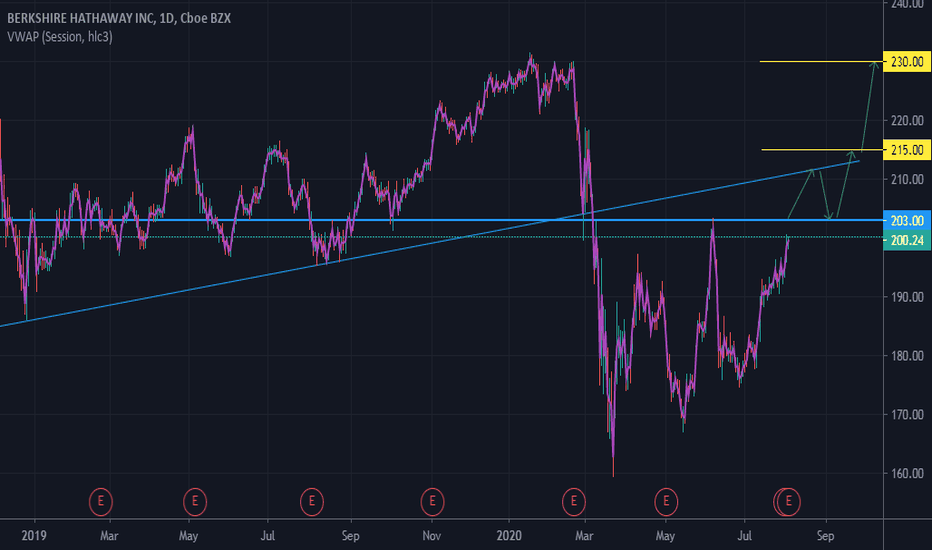Click the 220.00 price axis value
The image size is (932, 550).
pyautogui.click(x=907, y=121)
